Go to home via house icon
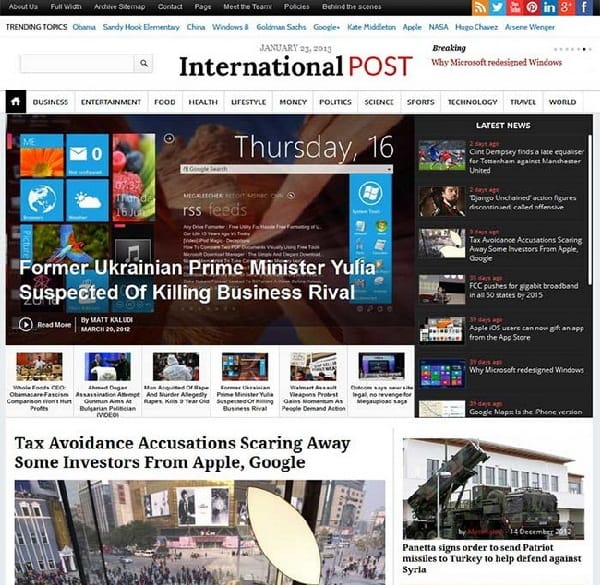This screenshot has width=600, height=585. coord(16,102)
